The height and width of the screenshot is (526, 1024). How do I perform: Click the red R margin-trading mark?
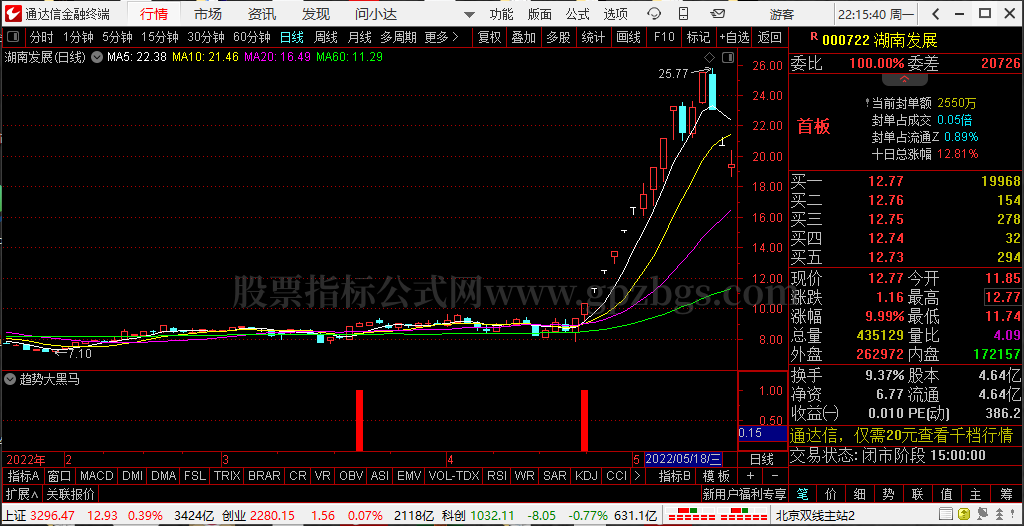click(813, 37)
